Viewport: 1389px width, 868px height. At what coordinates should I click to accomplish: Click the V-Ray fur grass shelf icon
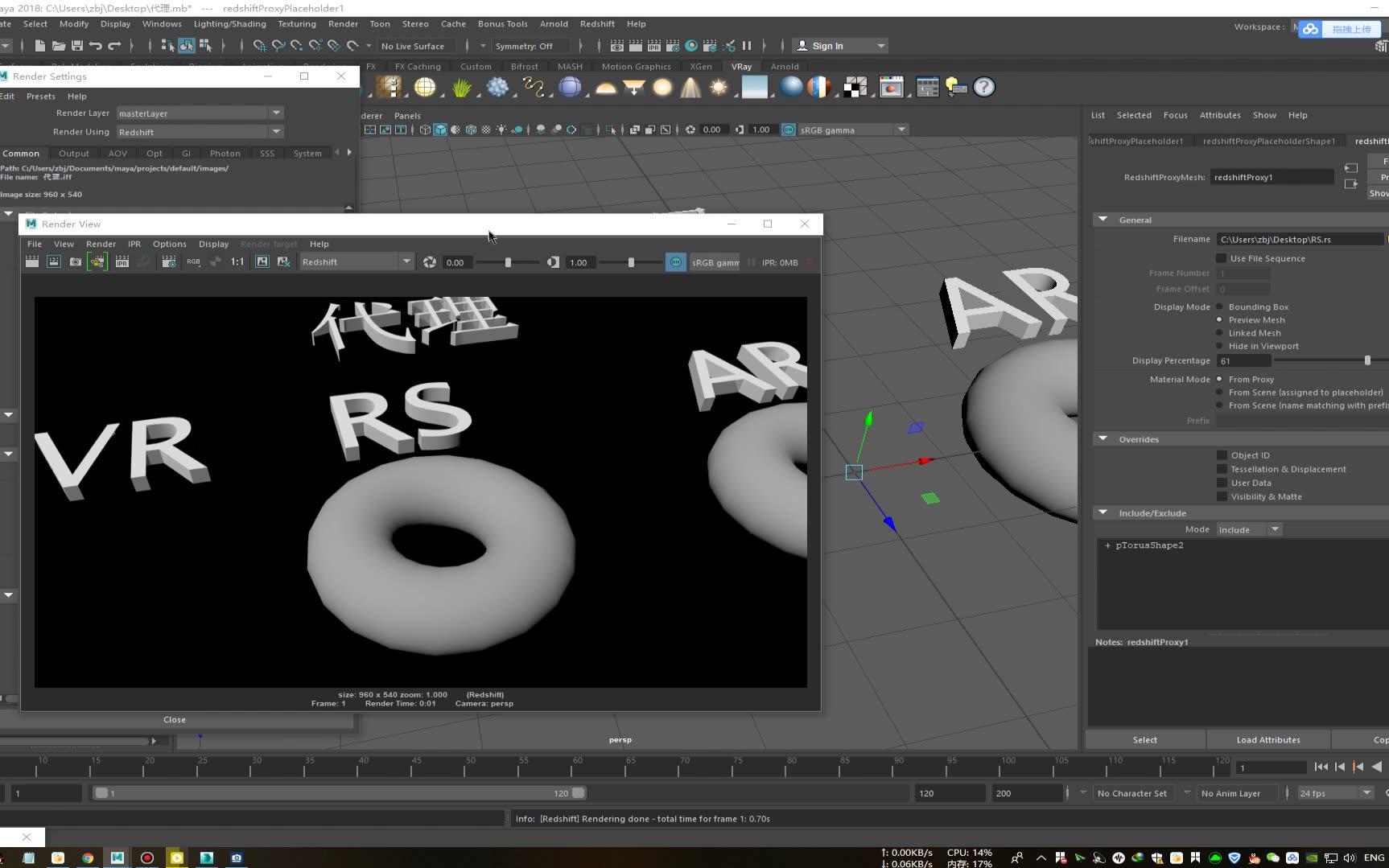(x=461, y=87)
